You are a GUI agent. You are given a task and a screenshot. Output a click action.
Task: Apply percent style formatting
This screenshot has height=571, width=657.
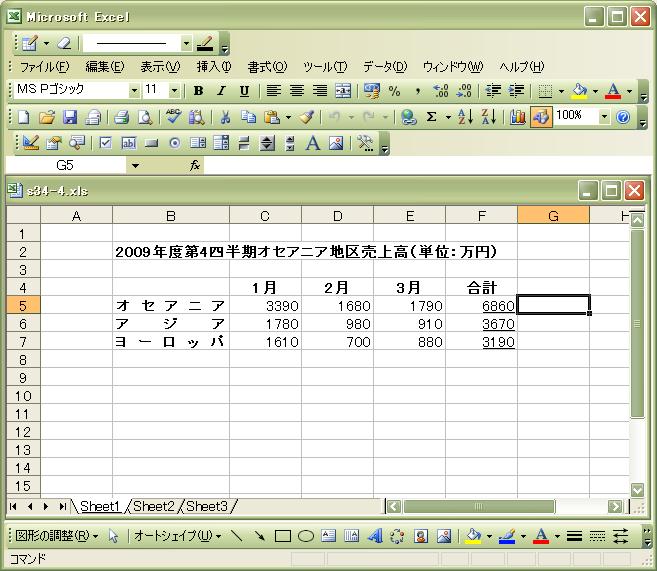point(394,90)
